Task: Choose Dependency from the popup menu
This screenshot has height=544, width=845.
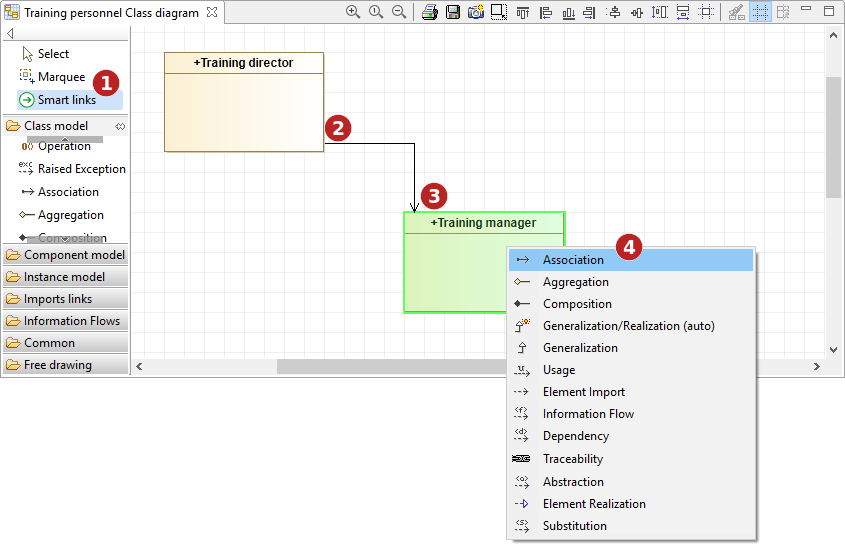Action: 631,436
